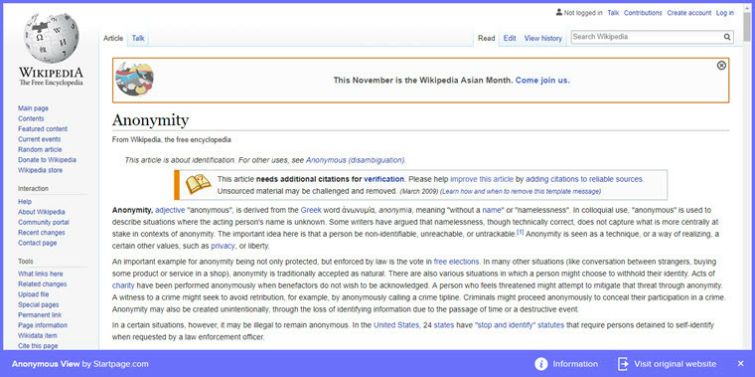Click the Not logged in user icon
The width and height of the screenshot is (755, 377).
pyautogui.click(x=559, y=13)
